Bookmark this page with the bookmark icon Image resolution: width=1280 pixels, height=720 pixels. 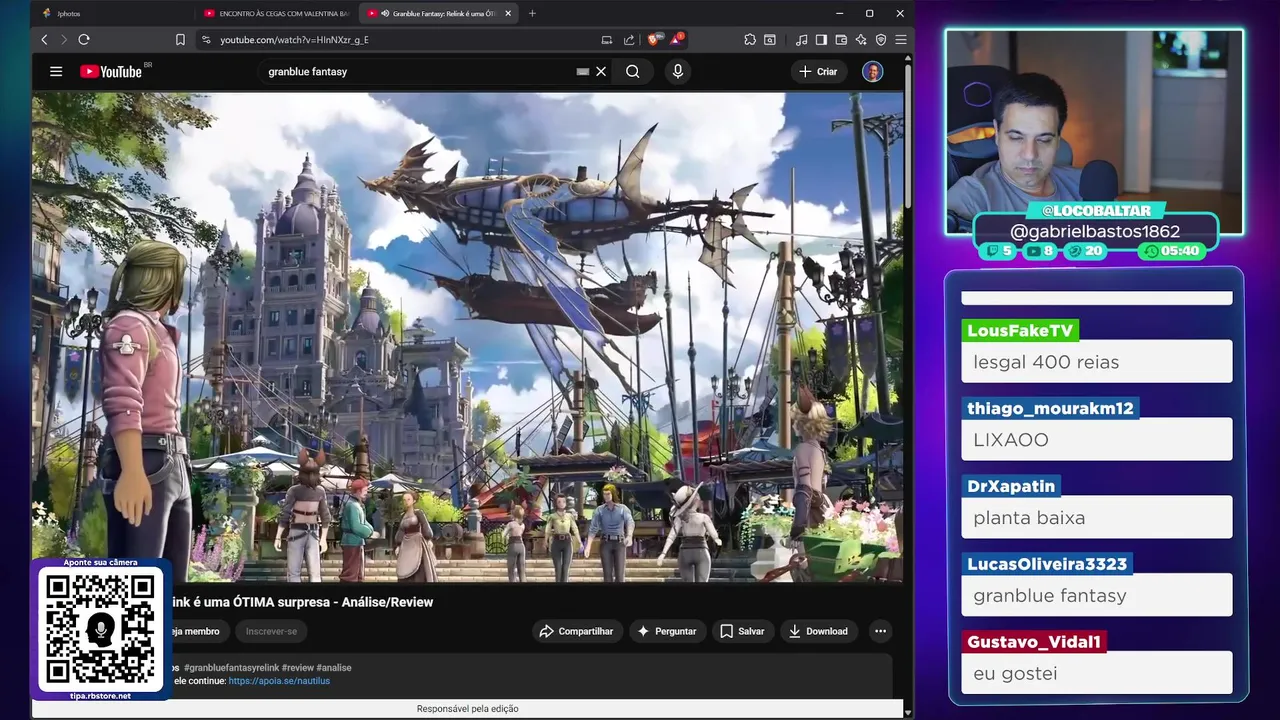[180, 40]
